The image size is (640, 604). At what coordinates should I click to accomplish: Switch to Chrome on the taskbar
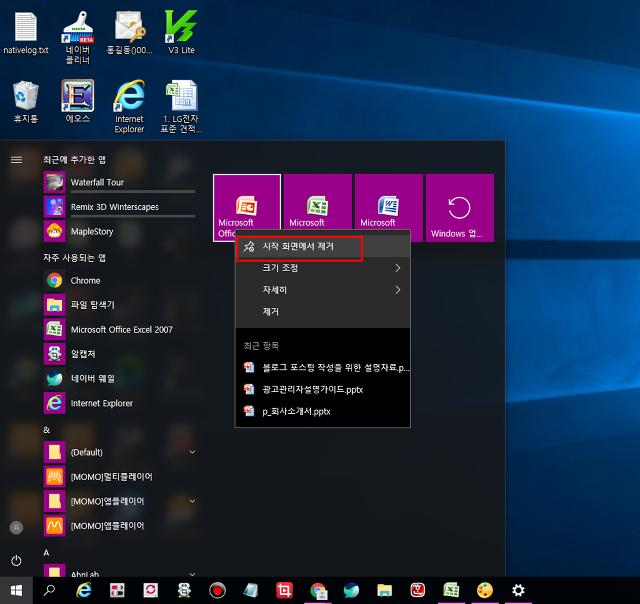(x=318, y=590)
